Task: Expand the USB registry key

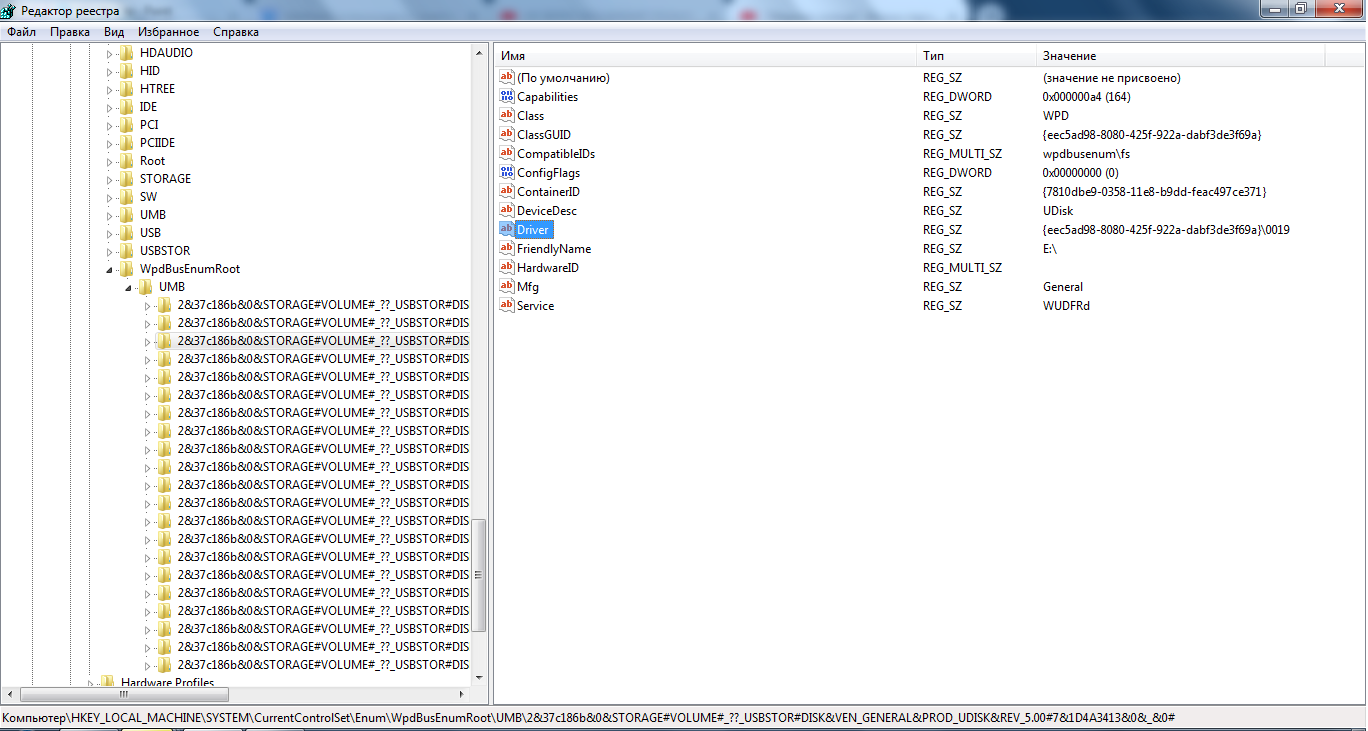Action: [110, 233]
